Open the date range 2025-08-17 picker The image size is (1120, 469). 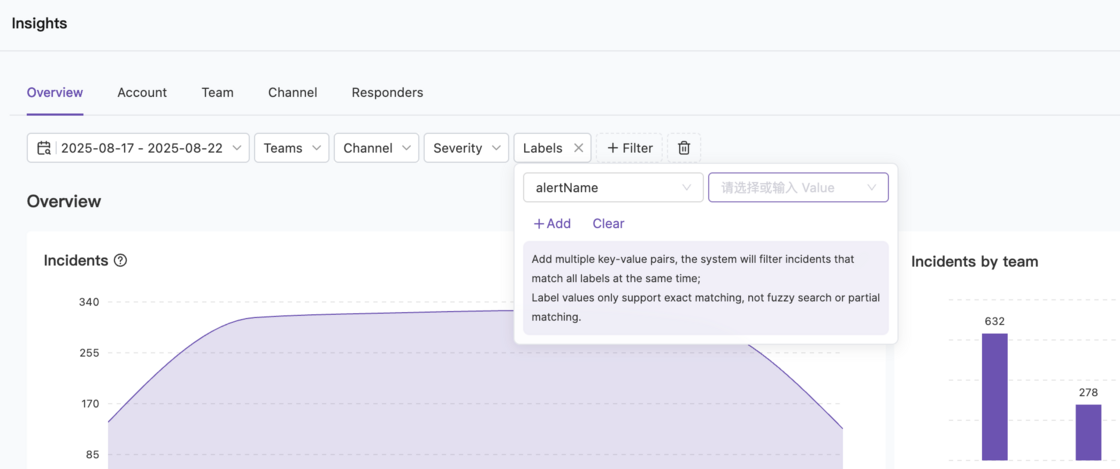coord(142,148)
